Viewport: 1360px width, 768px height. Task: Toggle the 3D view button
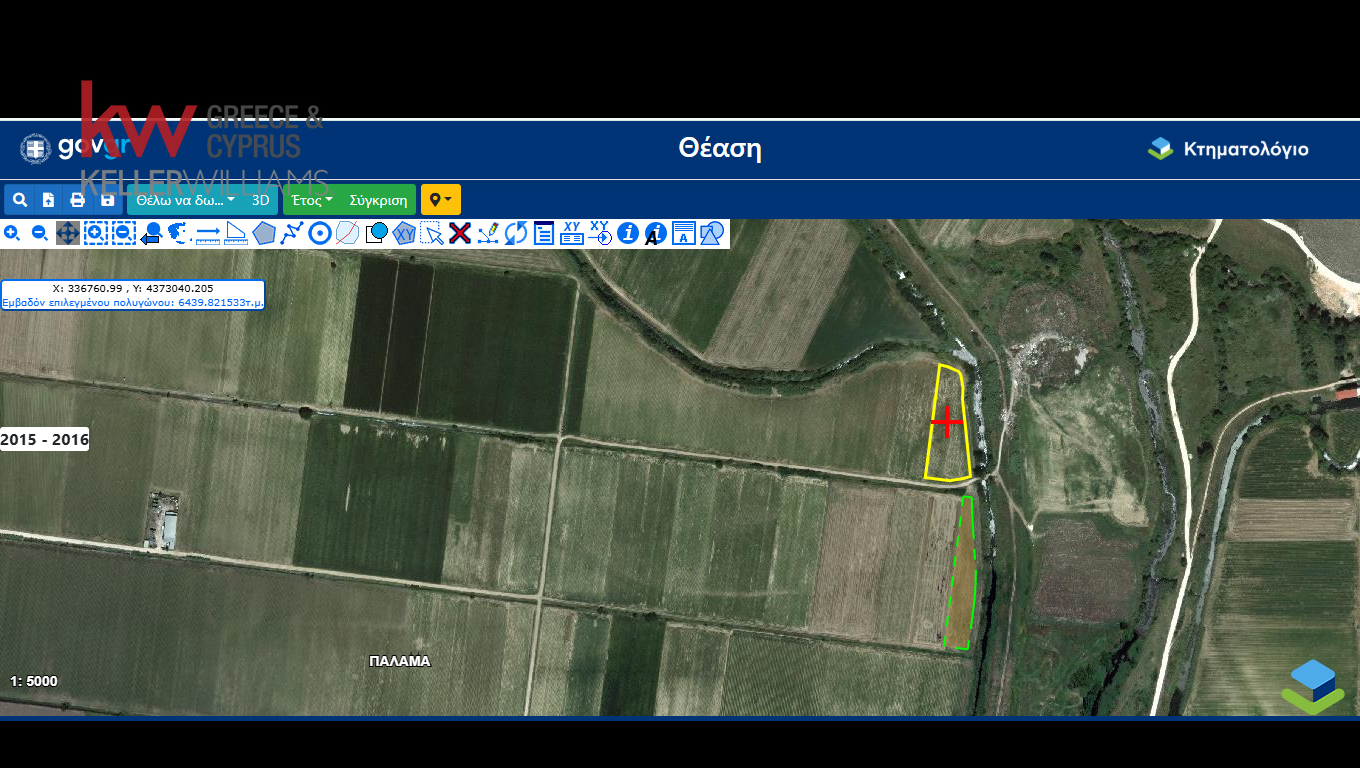[260, 200]
